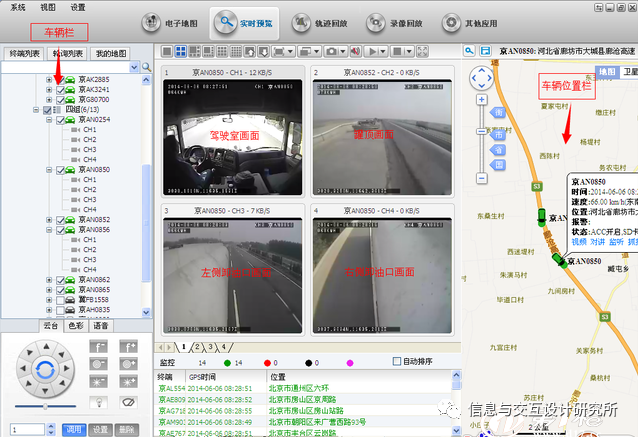Switch to 色彩 tab

(x=76, y=326)
